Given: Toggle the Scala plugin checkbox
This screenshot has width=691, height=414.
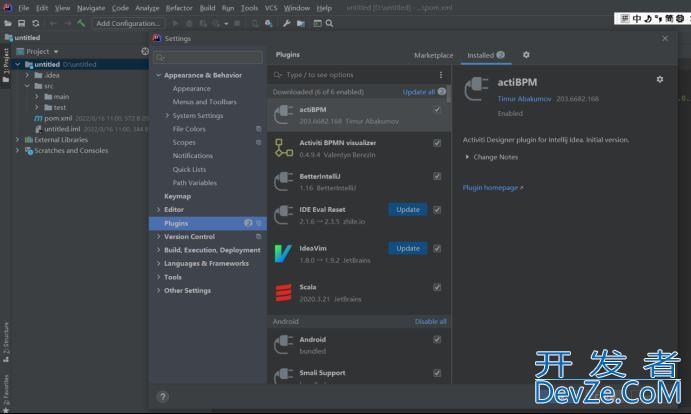Looking at the screenshot, I should 437,287.
